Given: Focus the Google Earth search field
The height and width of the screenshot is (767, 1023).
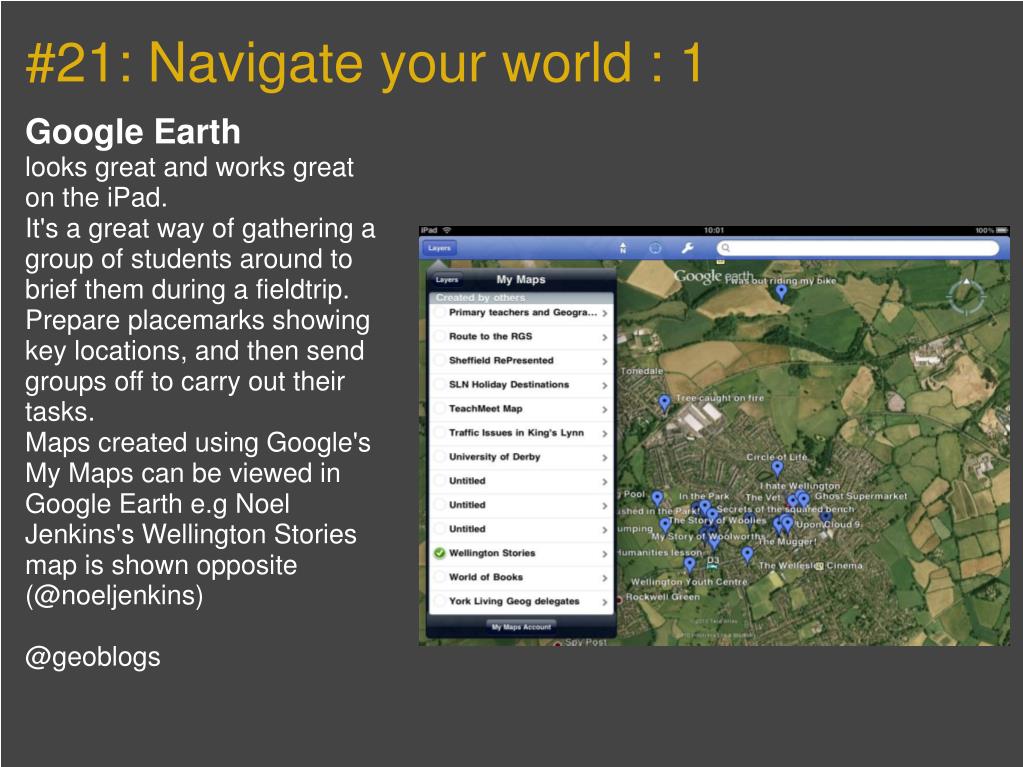Looking at the screenshot, I should click(857, 248).
